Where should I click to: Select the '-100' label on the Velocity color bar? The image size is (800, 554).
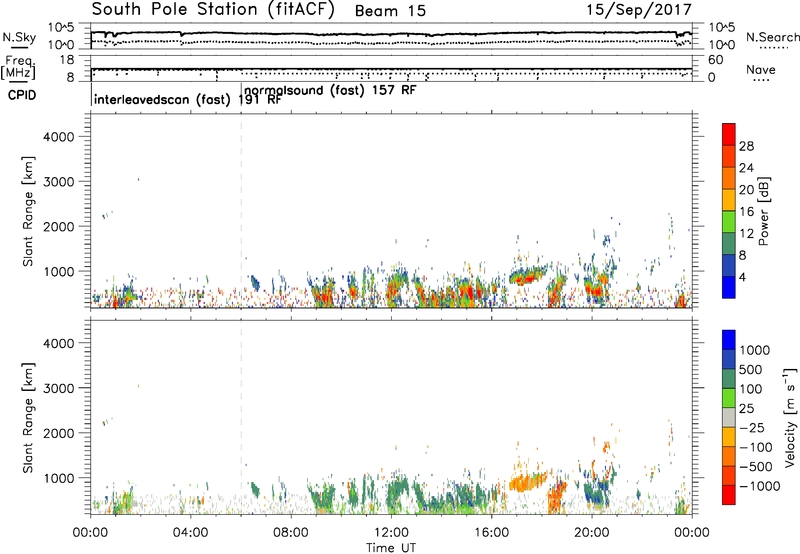click(756, 447)
